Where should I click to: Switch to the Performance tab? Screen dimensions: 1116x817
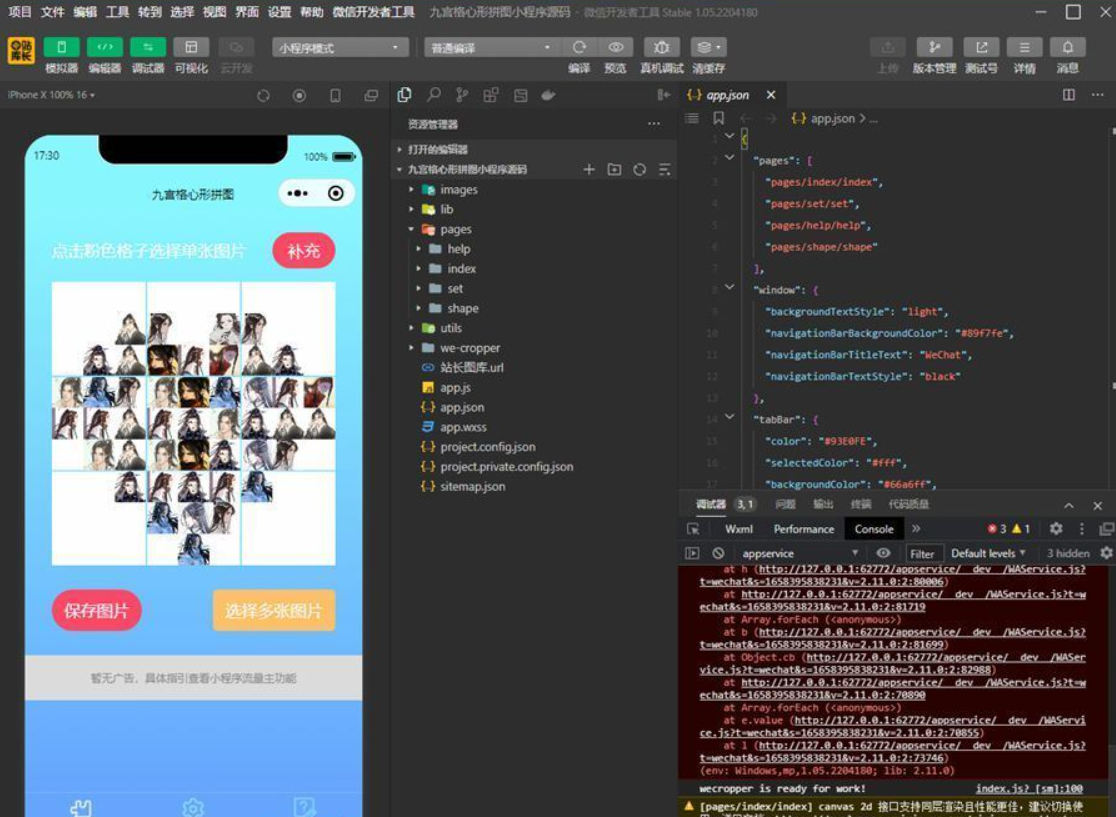tap(804, 529)
